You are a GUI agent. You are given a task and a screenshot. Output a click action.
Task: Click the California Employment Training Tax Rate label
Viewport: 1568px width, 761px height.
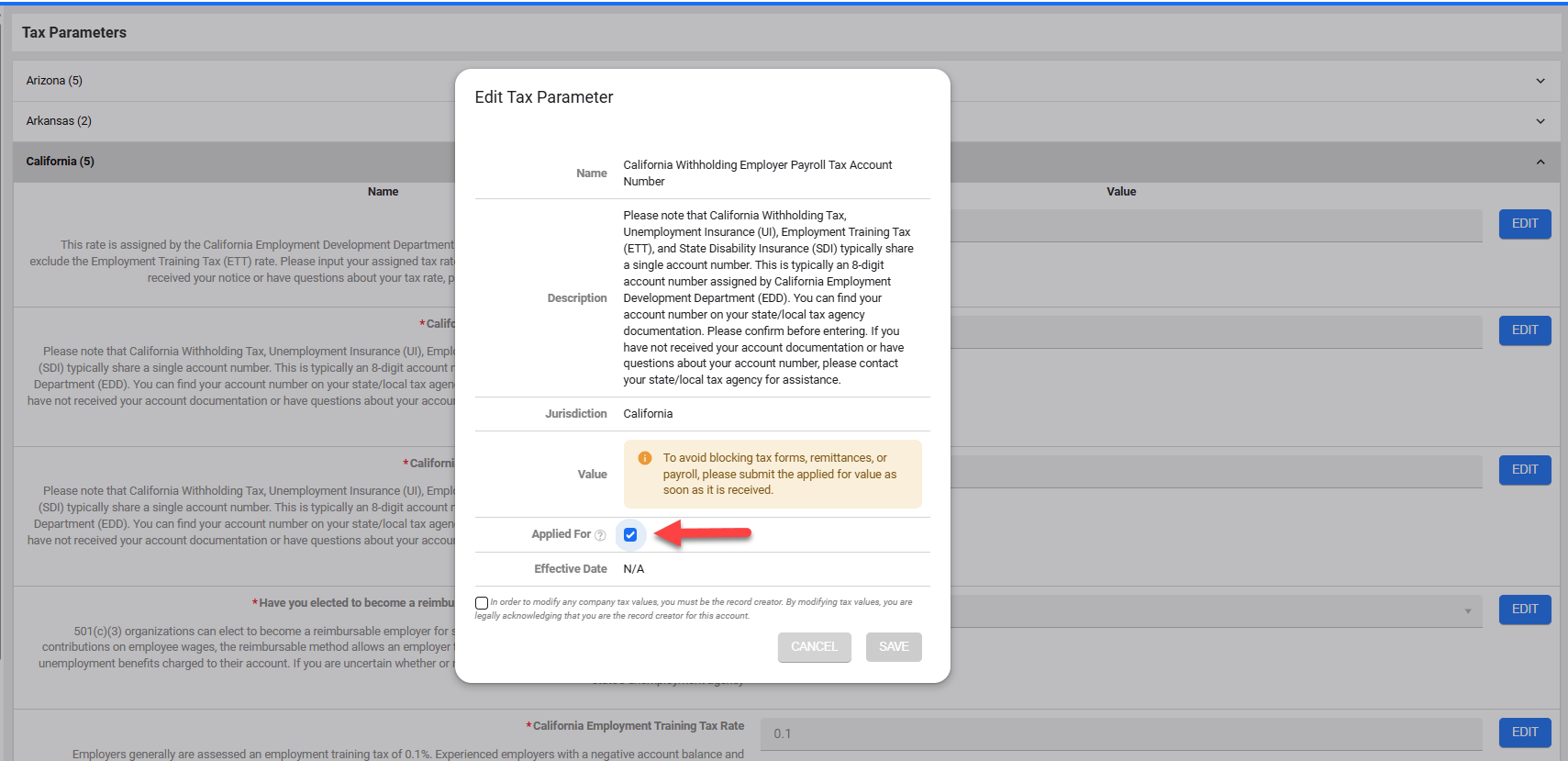[639, 726]
